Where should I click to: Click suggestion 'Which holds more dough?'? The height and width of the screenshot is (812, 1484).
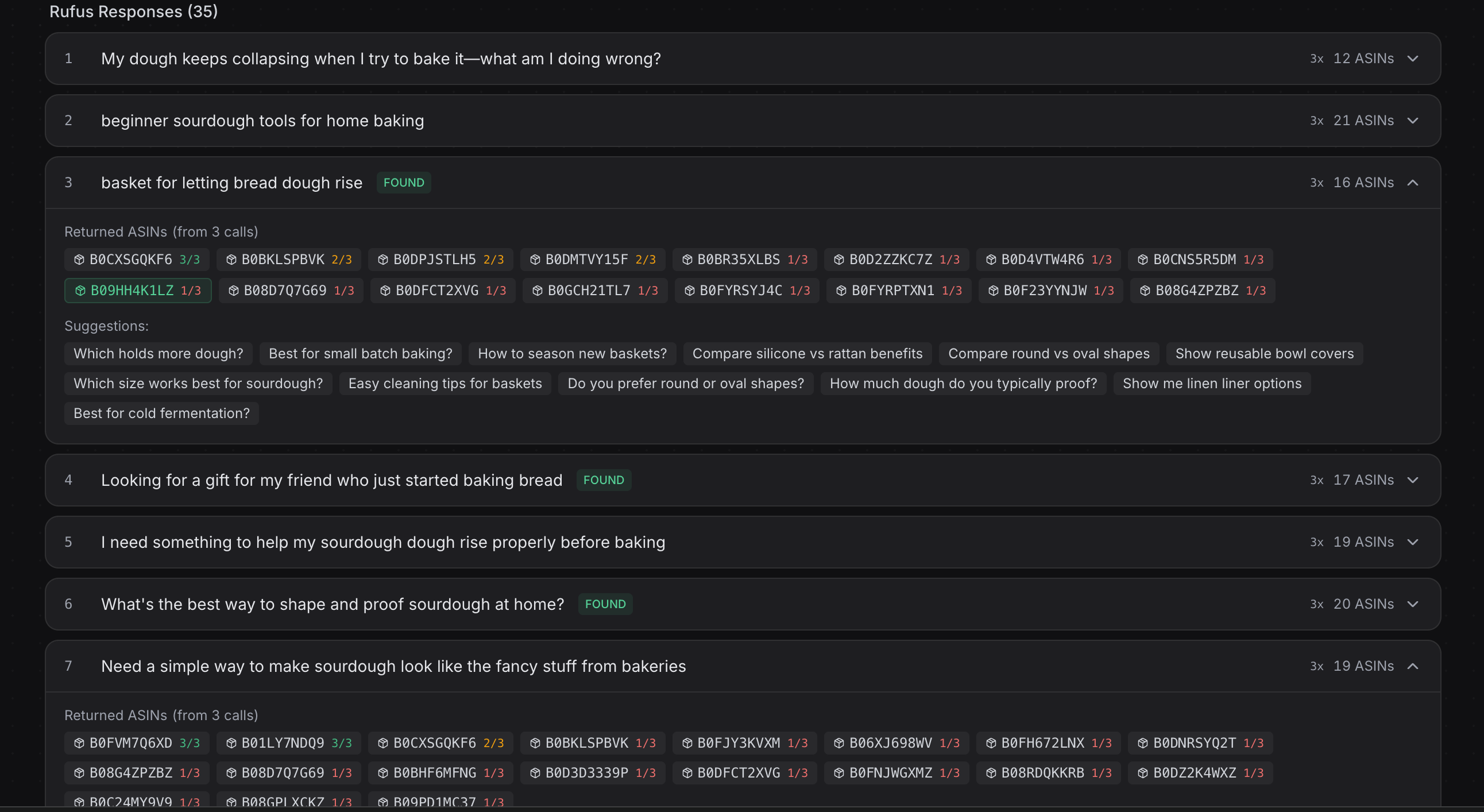(159, 354)
